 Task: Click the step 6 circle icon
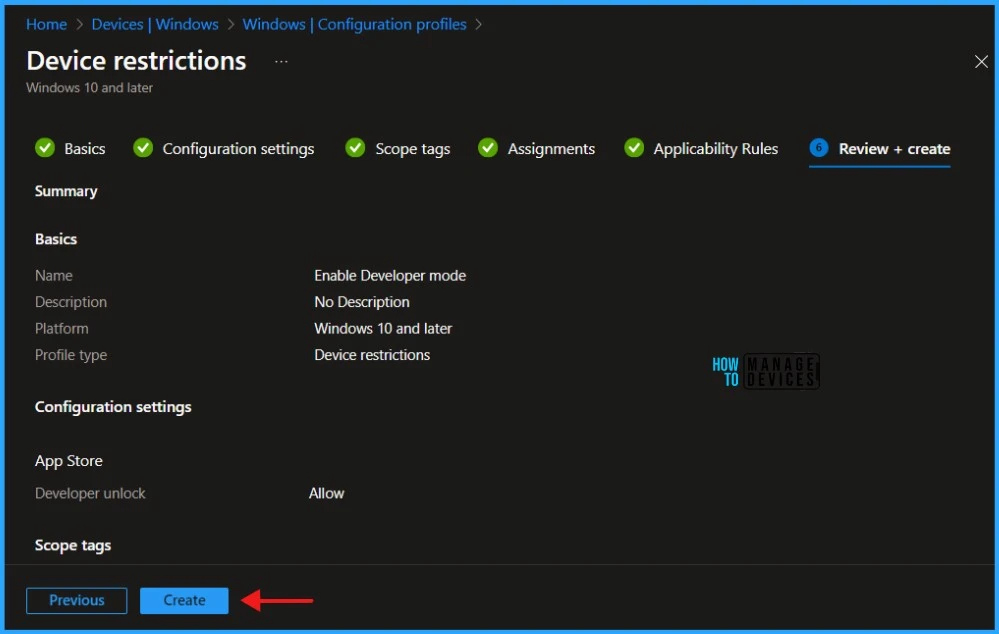pos(819,148)
